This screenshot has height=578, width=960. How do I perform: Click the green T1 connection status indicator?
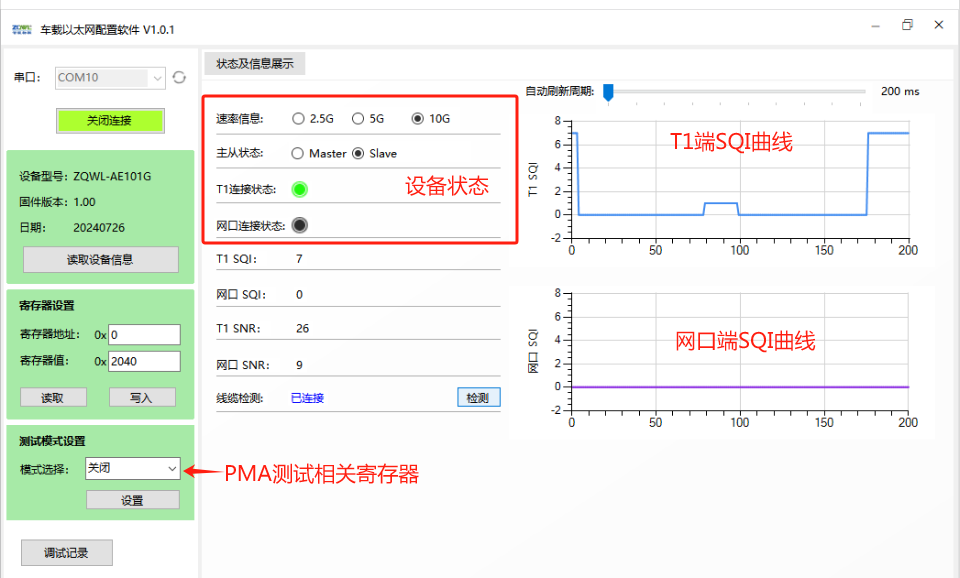pos(299,189)
